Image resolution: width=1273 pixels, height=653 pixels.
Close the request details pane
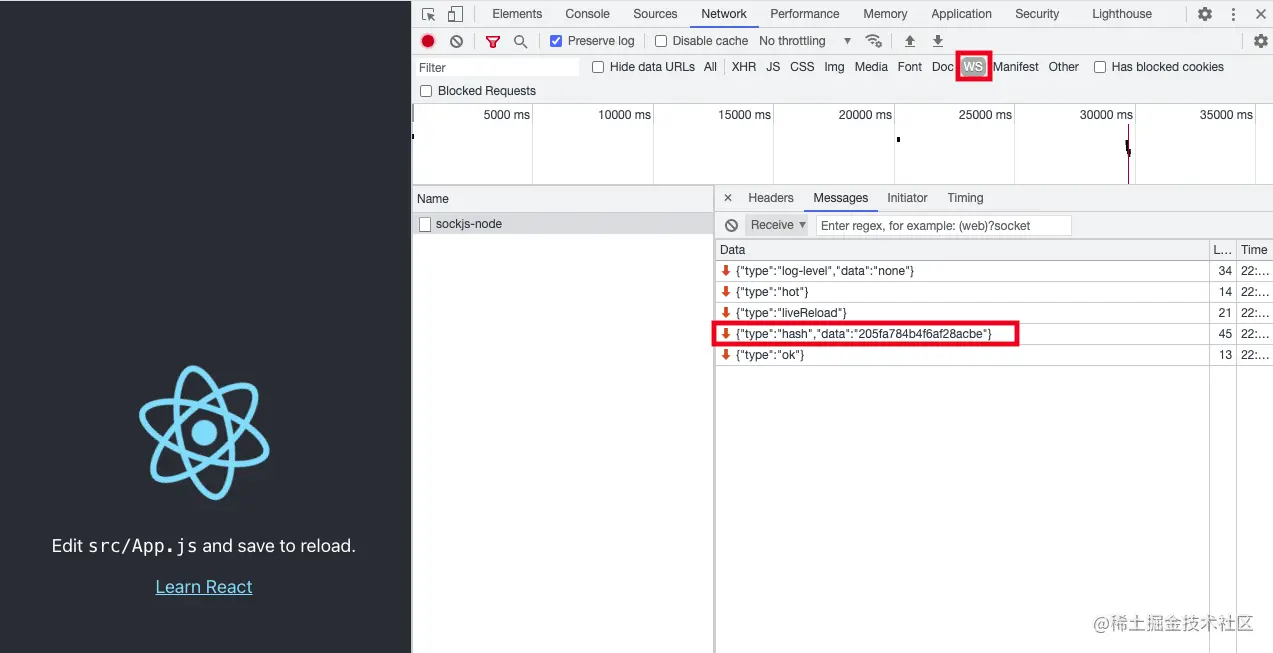[728, 198]
